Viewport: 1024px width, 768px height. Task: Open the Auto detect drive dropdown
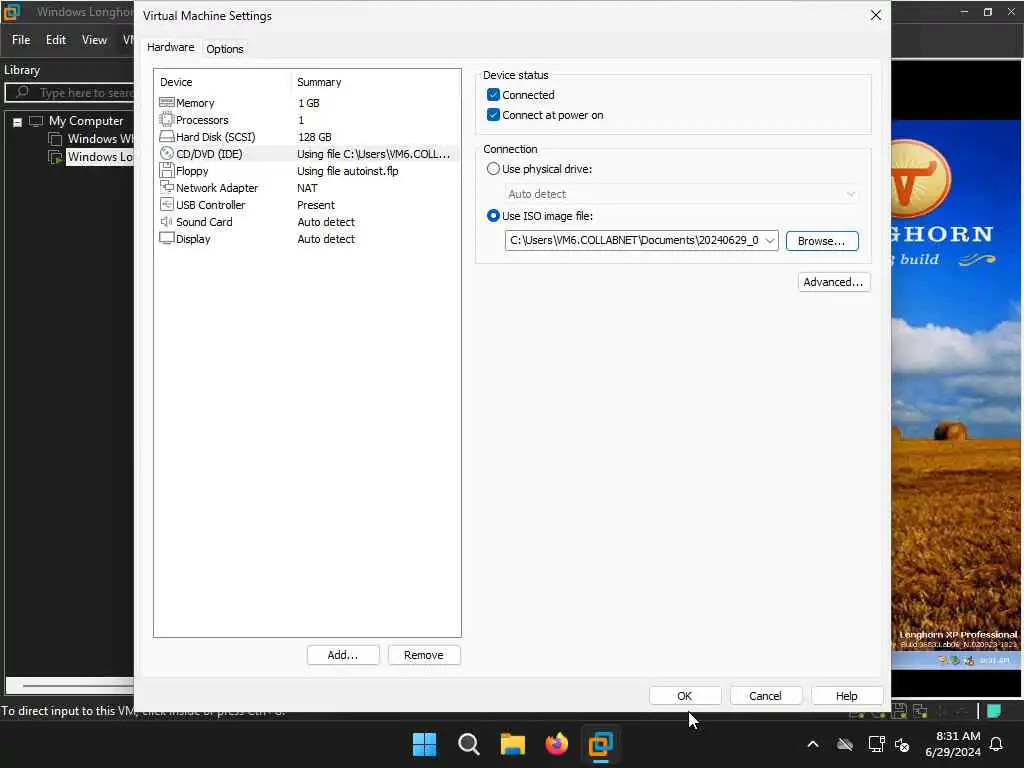pos(850,194)
